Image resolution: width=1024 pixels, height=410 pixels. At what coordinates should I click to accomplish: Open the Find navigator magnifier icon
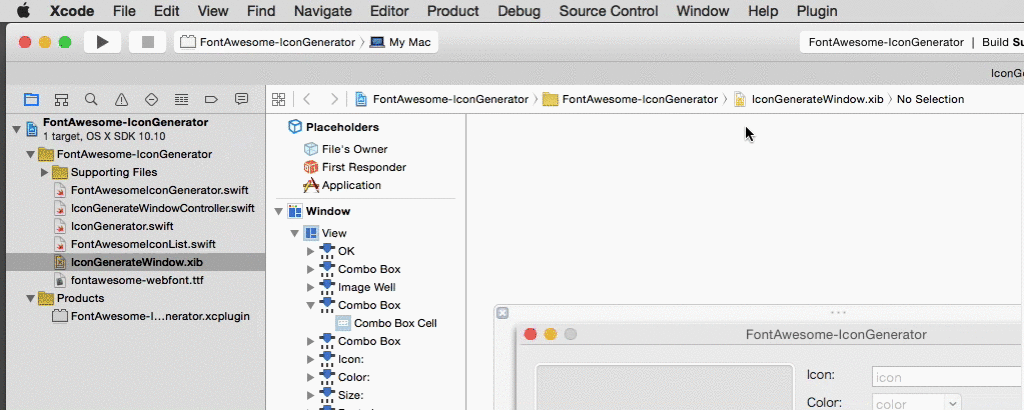click(x=91, y=99)
